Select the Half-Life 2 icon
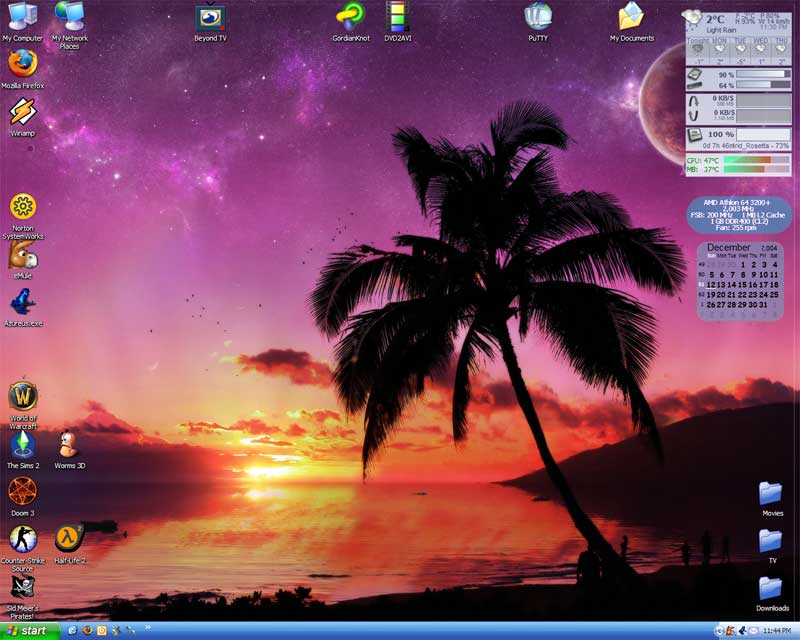 tap(69, 539)
